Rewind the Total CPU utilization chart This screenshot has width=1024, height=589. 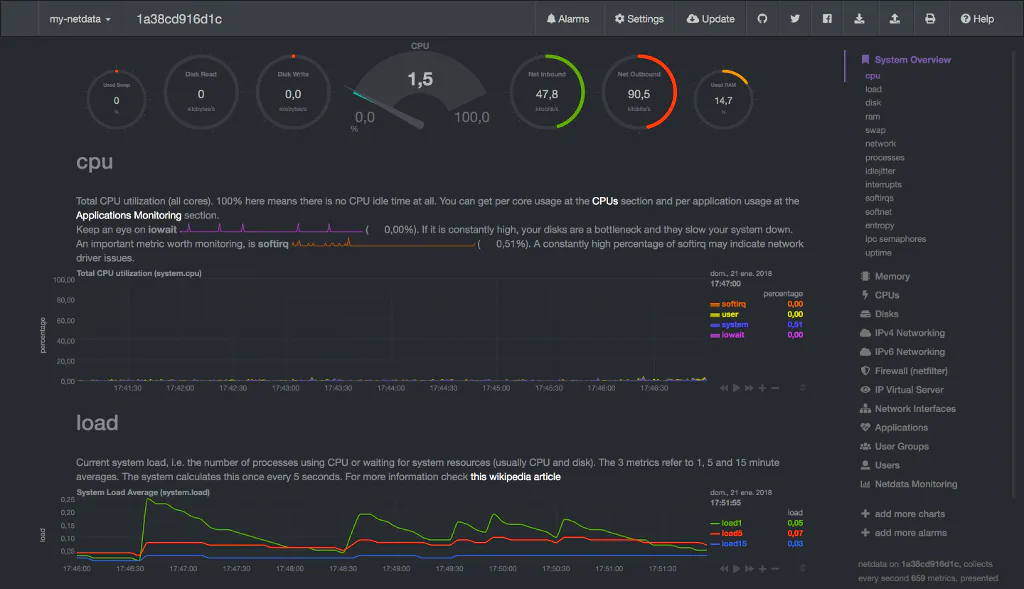[x=724, y=388]
